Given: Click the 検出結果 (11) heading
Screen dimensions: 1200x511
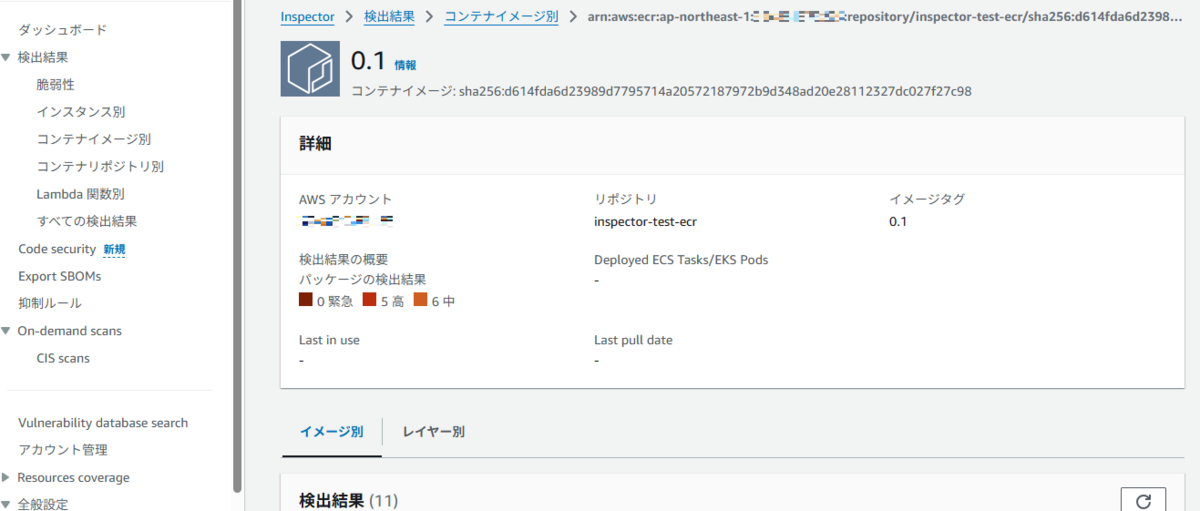Looking at the screenshot, I should point(349,500).
